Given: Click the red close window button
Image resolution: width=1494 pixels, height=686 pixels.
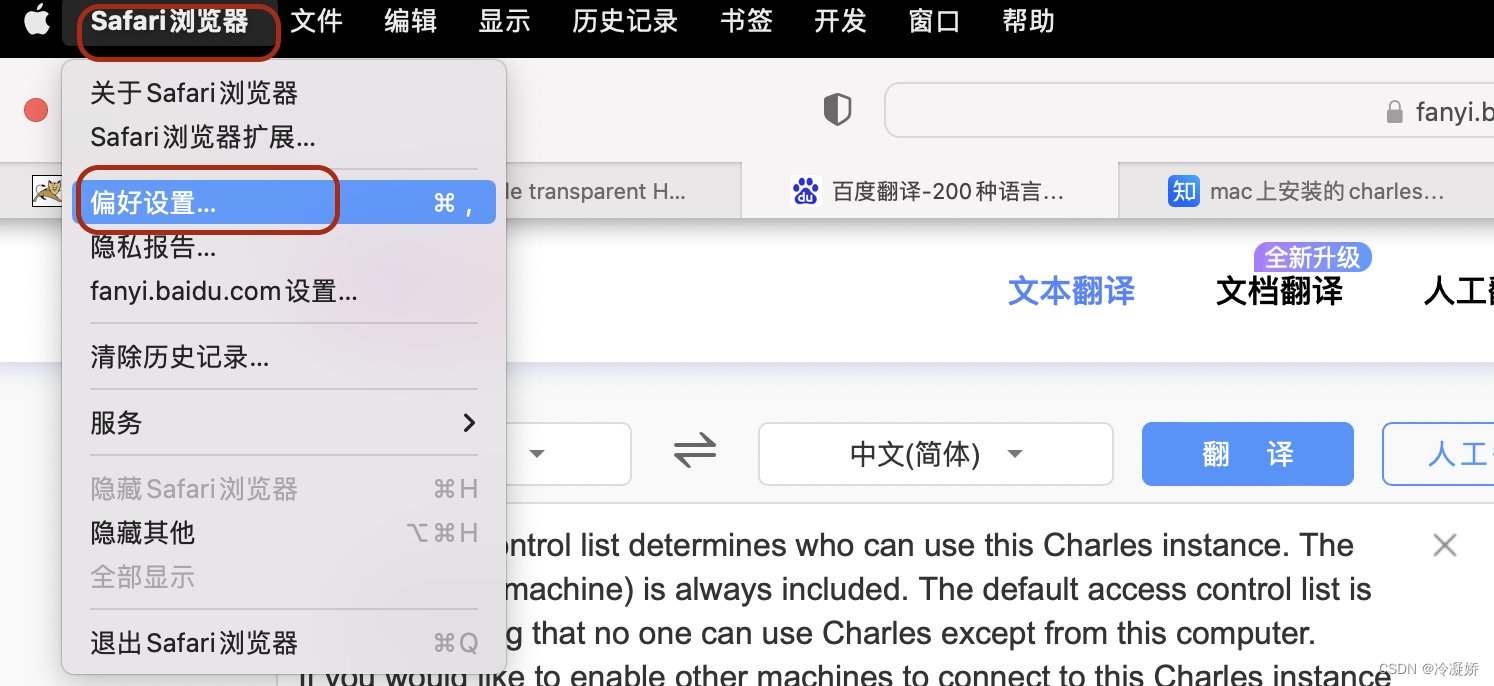Looking at the screenshot, I should click(36, 110).
